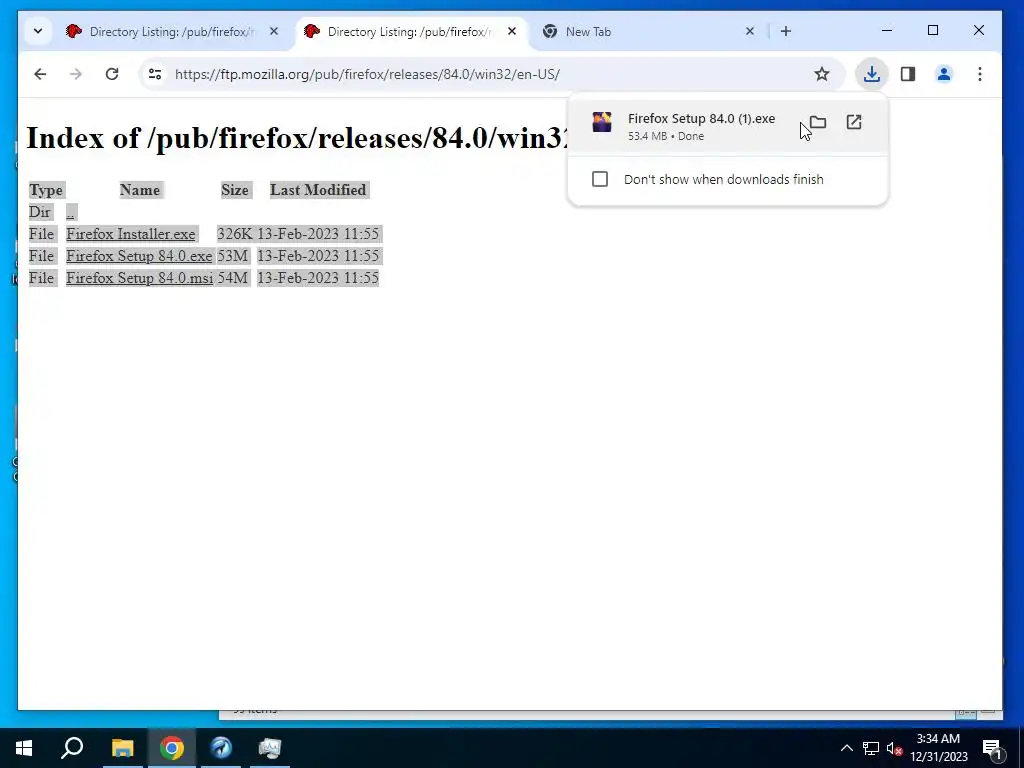Screen dimensions: 1024x768
Task: Open the blue globe app in taskbar
Action: [x=221, y=748]
